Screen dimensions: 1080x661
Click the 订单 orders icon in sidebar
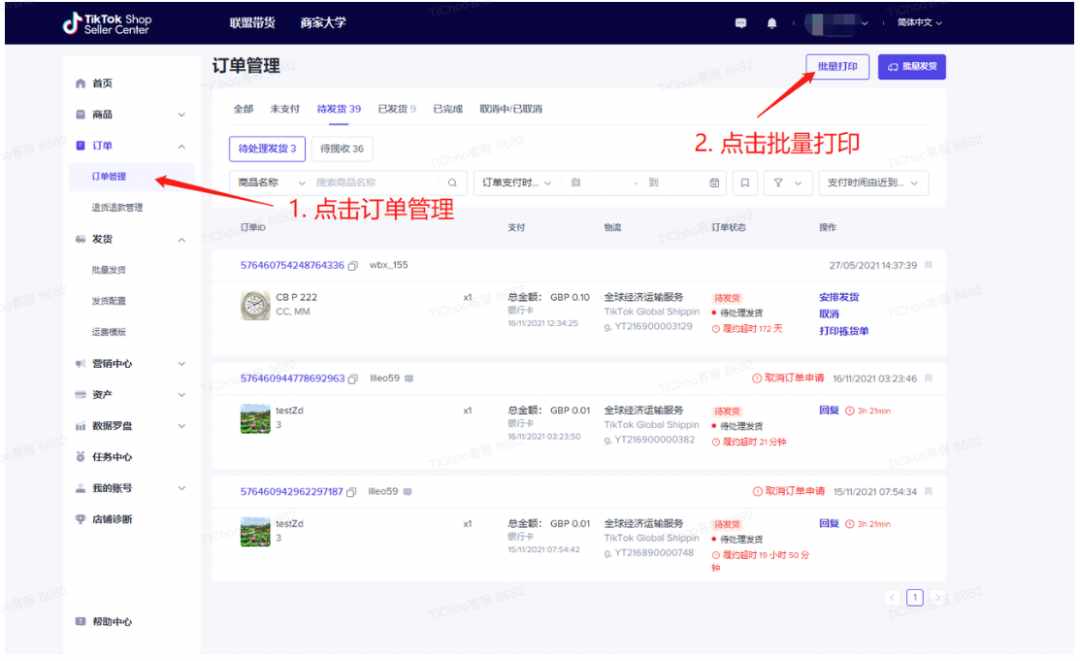pyautogui.click(x=81, y=145)
